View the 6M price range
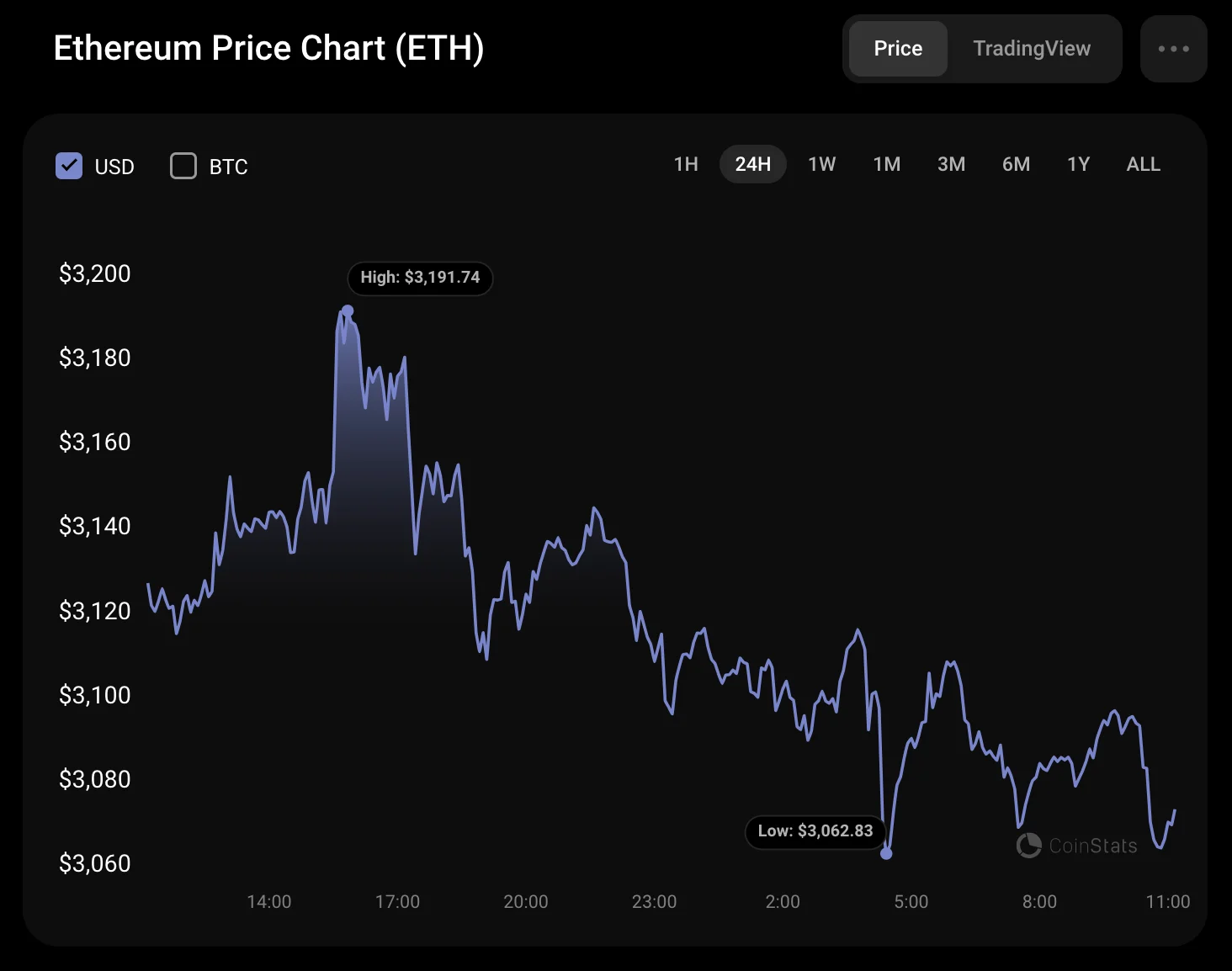 coord(1016,164)
